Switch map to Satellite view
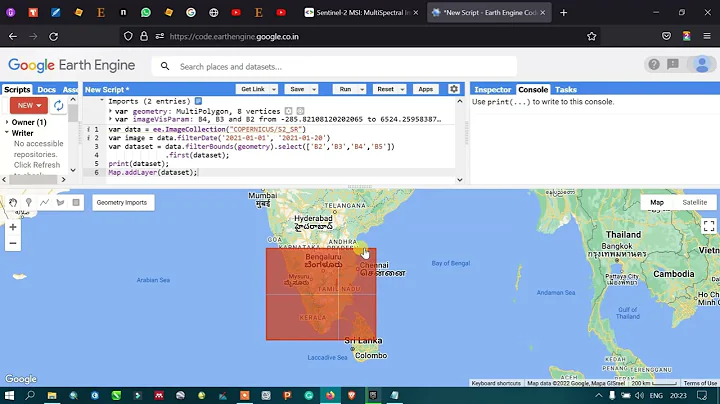 tap(694, 202)
